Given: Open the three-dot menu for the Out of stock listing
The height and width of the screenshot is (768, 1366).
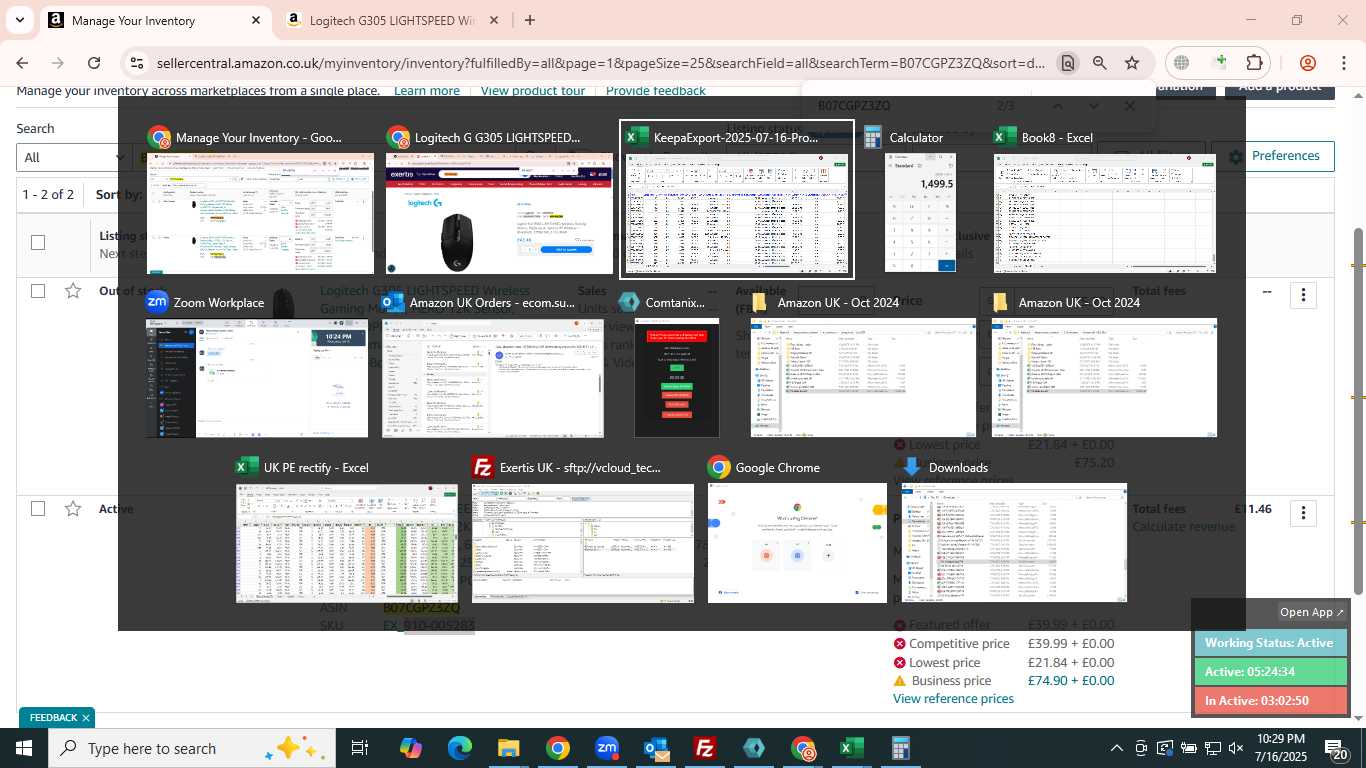Looking at the screenshot, I should point(1303,295).
